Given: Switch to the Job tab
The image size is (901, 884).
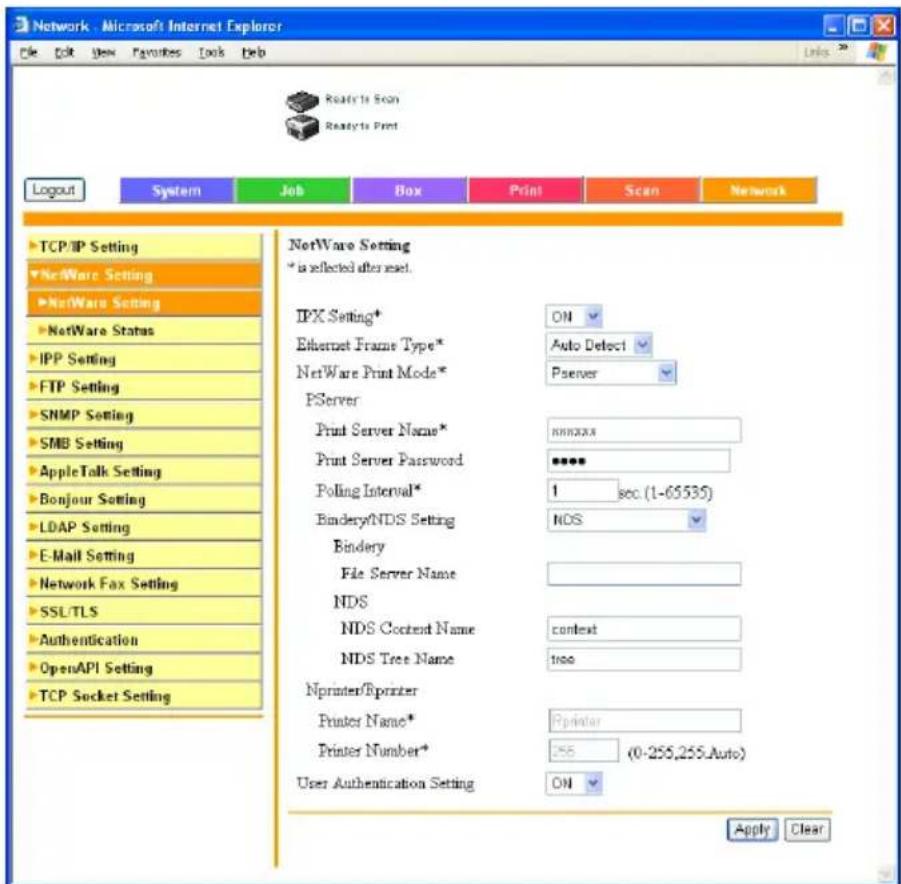Looking at the screenshot, I should 292,190.
